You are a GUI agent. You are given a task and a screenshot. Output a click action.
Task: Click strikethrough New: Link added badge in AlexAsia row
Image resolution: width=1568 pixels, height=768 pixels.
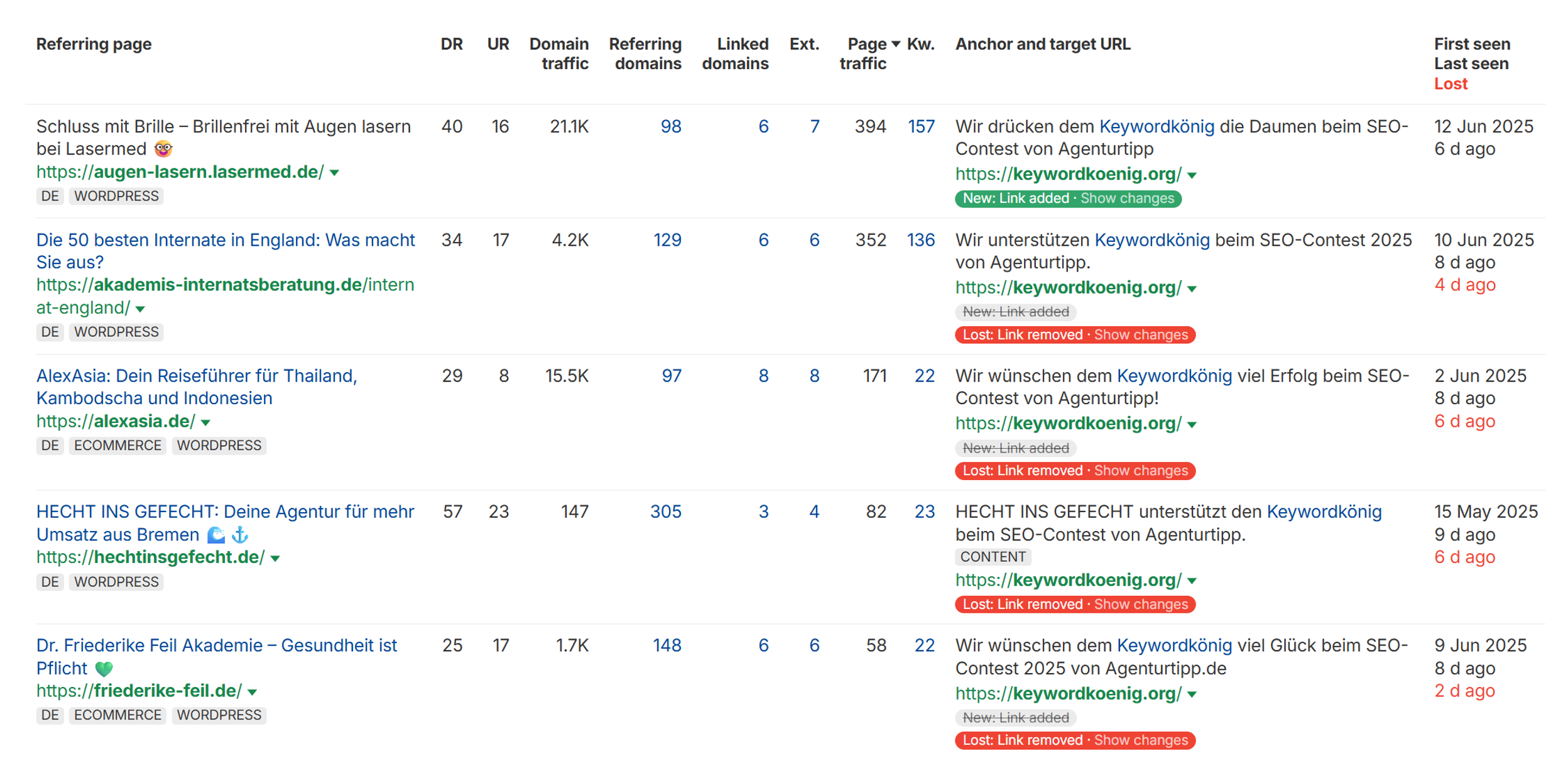pyautogui.click(x=1016, y=448)
